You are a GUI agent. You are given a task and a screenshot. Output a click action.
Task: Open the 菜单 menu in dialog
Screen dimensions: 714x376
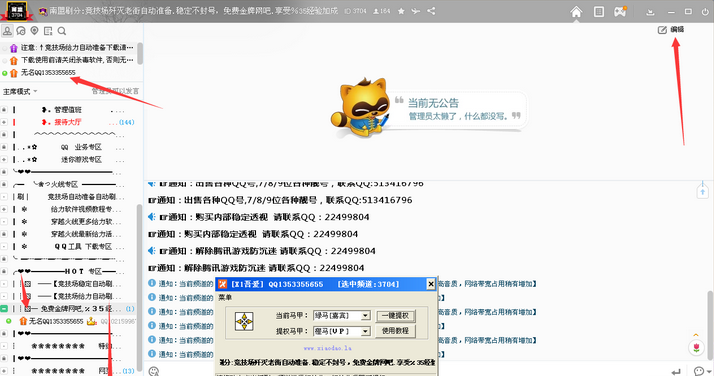click(225, 298)
